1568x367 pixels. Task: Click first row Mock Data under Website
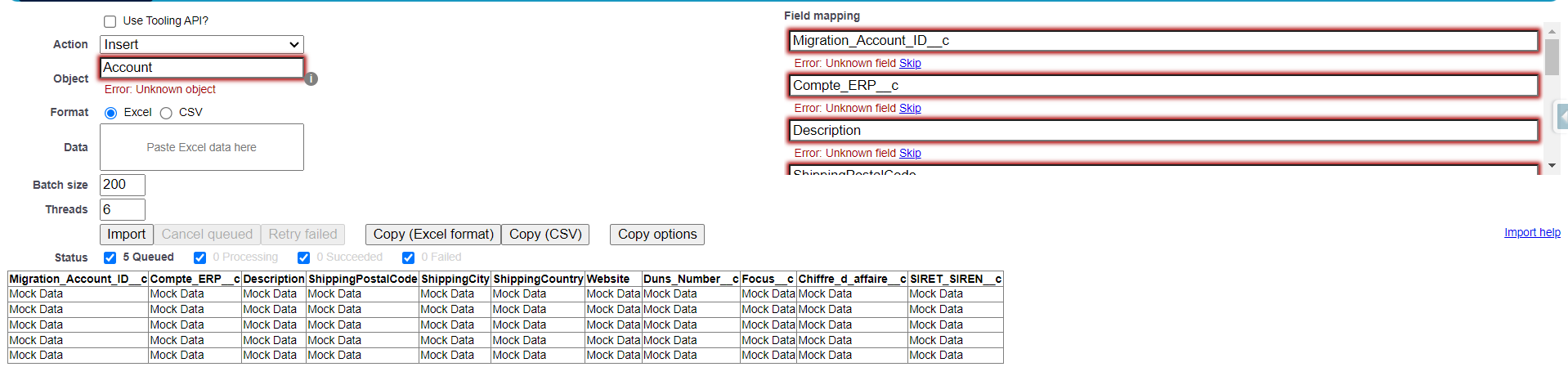(x=613, y=294)
